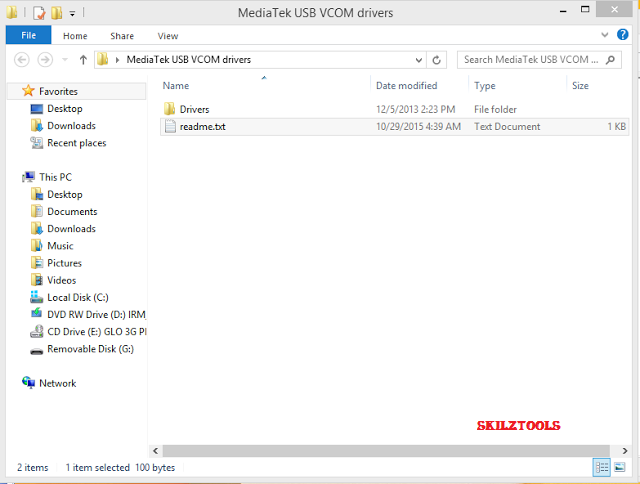
Task: Open Downloads under This PC
Action: tap(71, 229)
